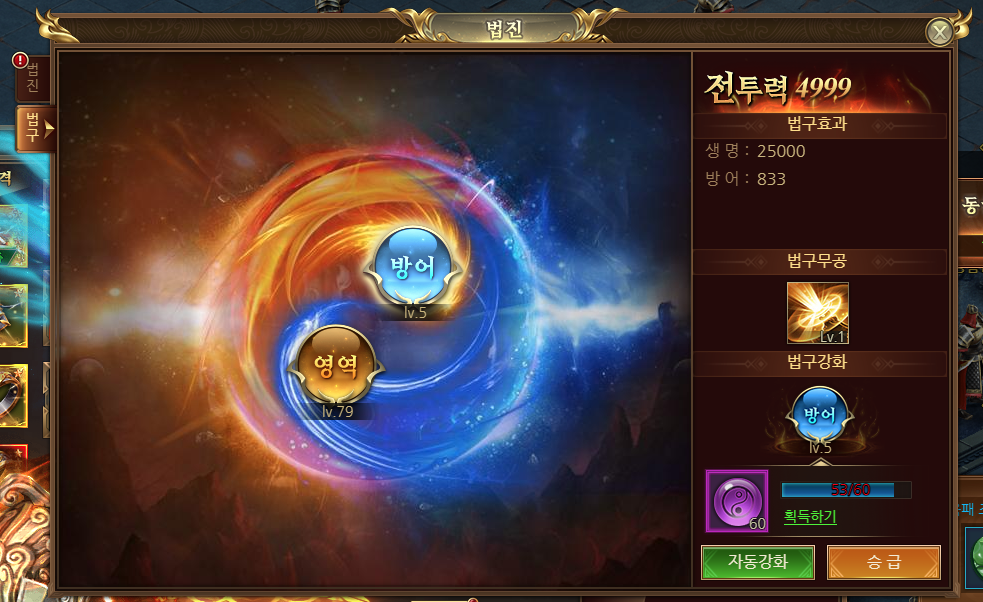Click the 자동강화 green button

tap(757, 562)
